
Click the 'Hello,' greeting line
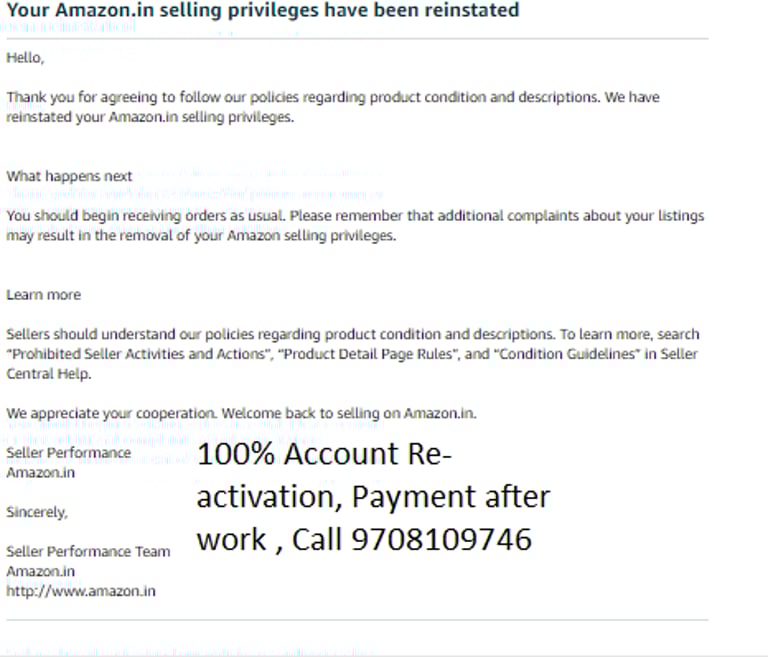click(x=25, y=58)
